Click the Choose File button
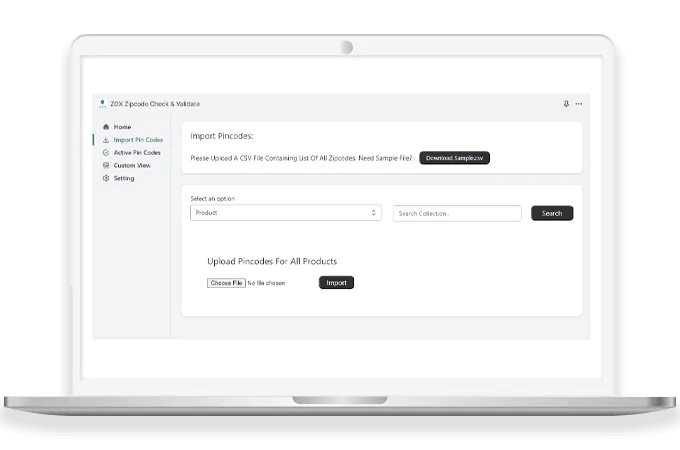Viewport: 680px width, 450px height. [226, 283]
